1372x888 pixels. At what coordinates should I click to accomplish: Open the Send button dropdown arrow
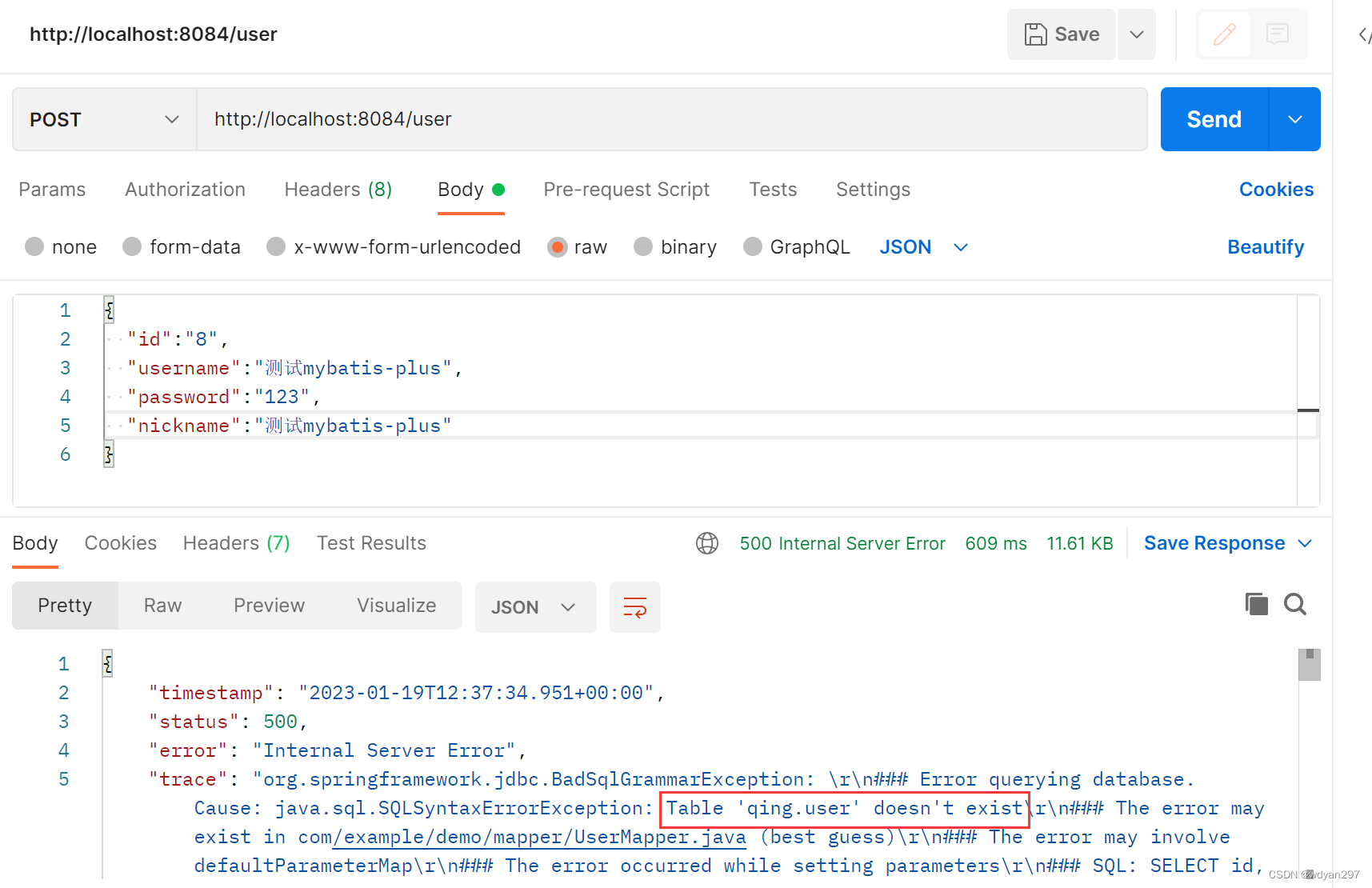(1294, 118)
